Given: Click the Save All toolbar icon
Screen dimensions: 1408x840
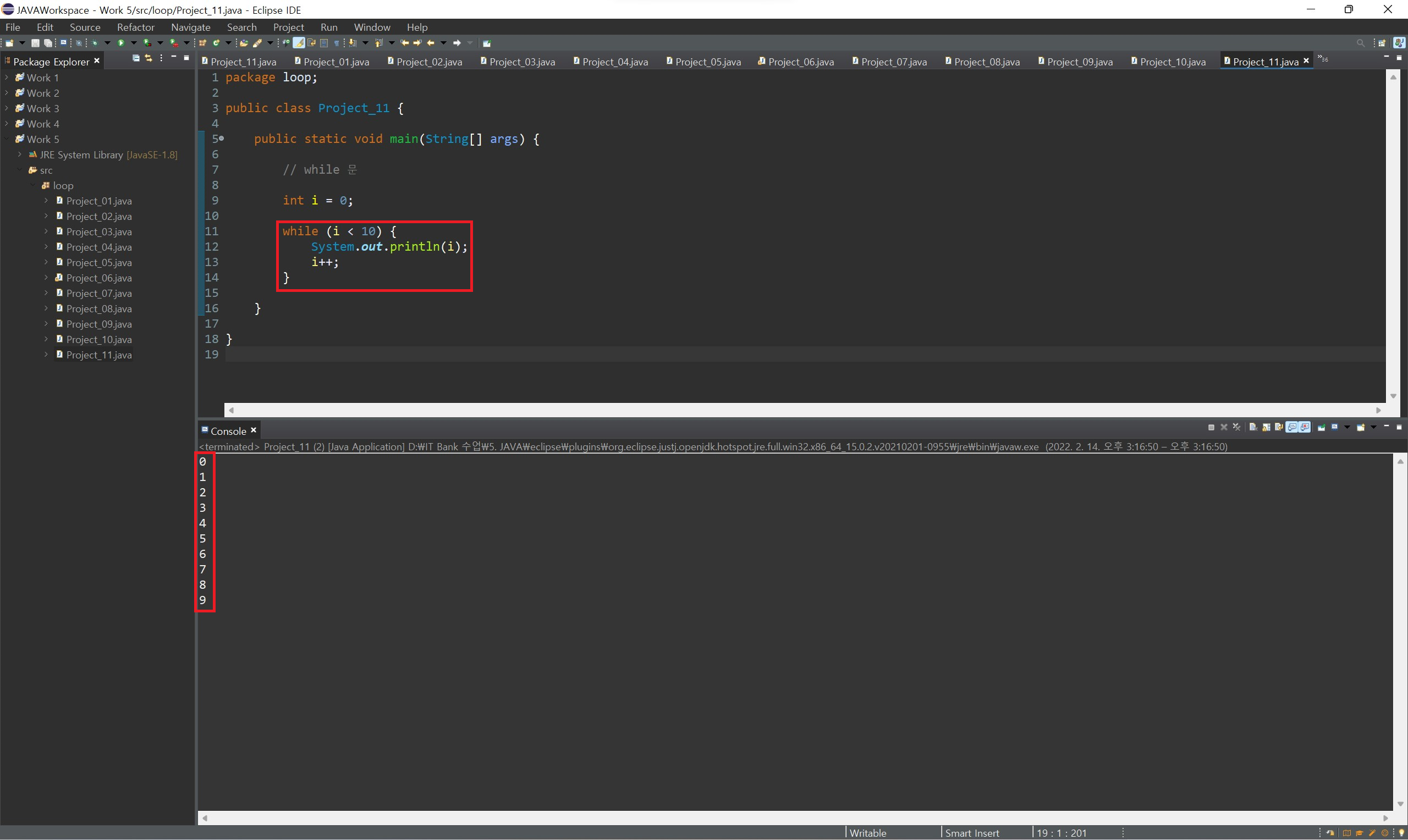Looking at the screenshot, I should click(48, 43).
